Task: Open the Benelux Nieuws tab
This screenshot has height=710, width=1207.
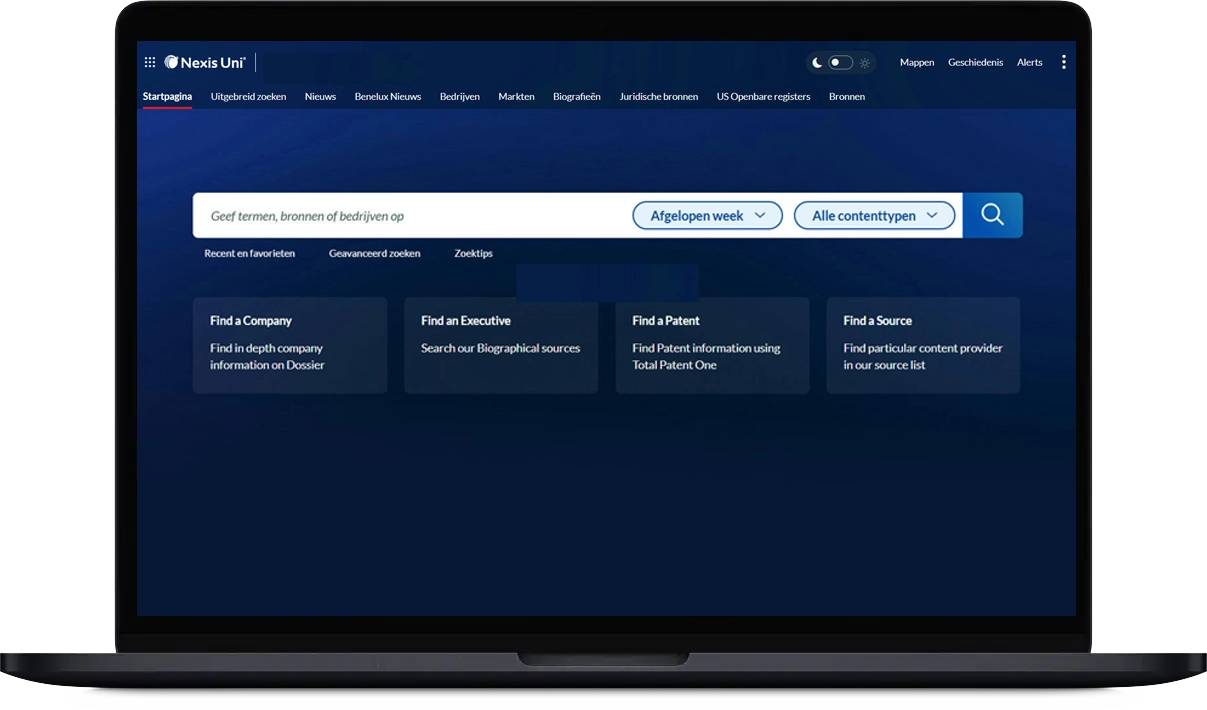Action: 387,97
